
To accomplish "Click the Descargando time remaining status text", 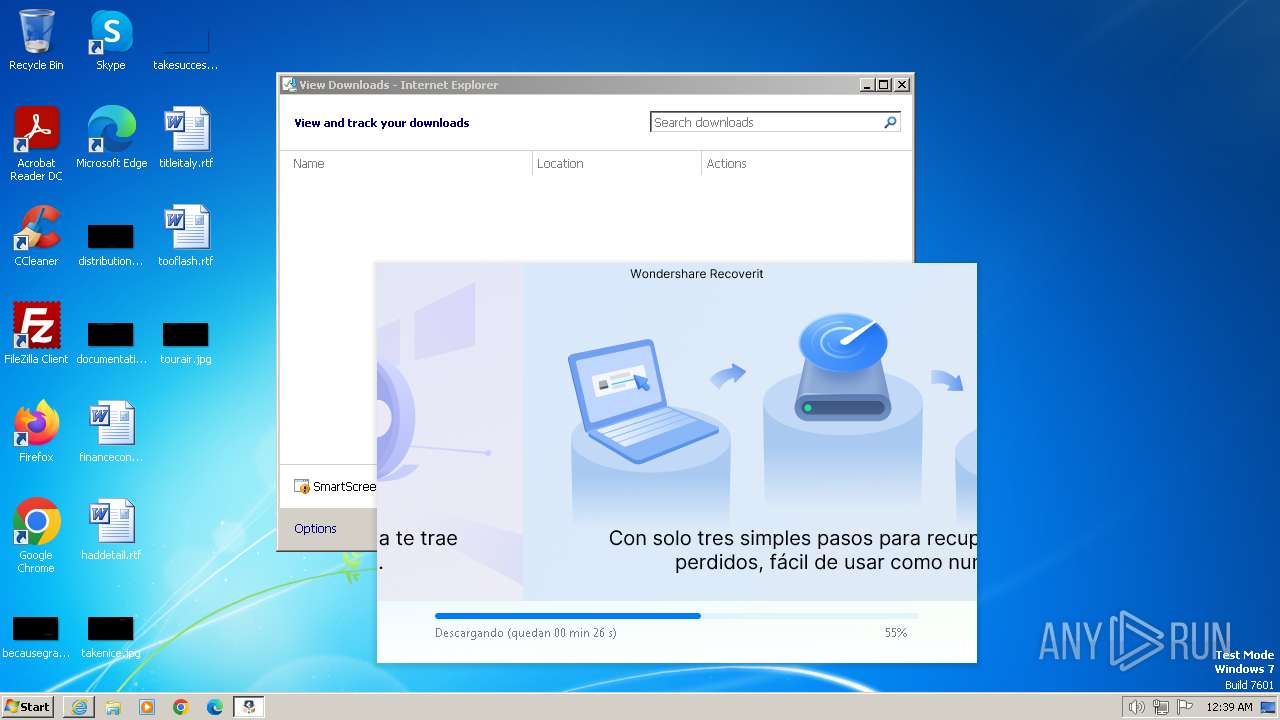I will 526,633.
